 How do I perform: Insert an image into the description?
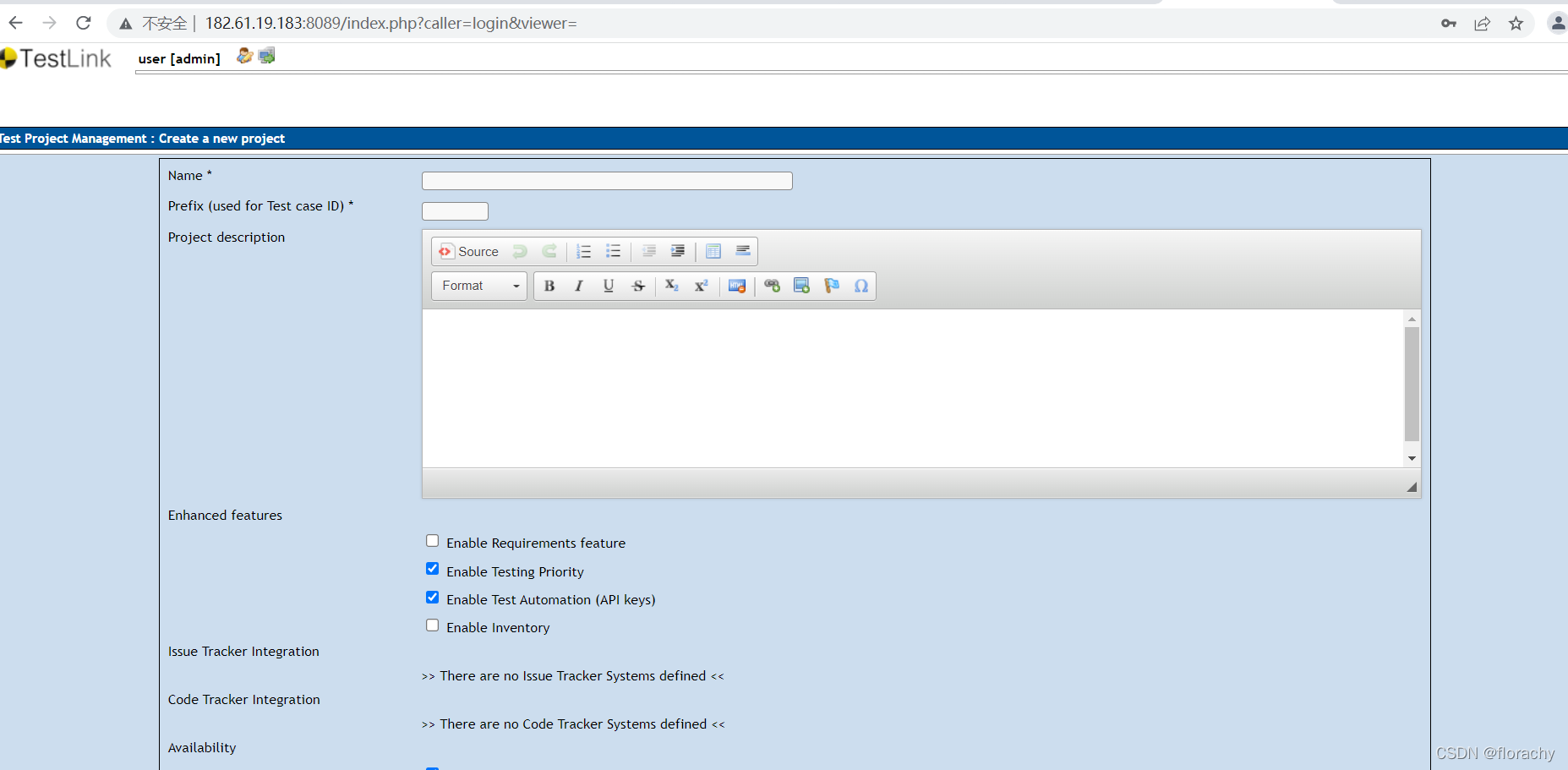pos(801,287)
